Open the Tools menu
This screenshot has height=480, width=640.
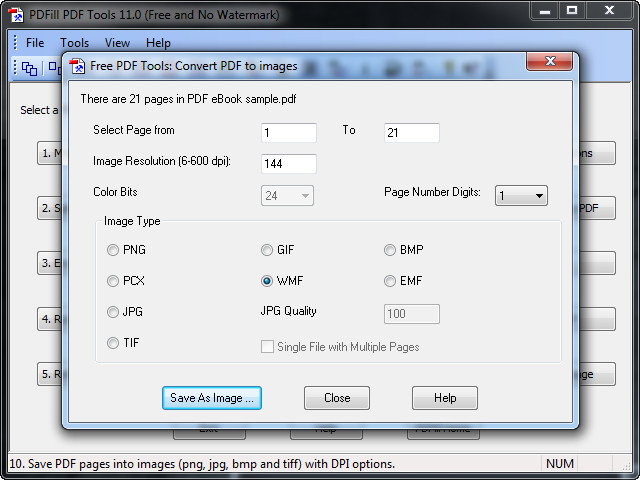pos(74,43)
